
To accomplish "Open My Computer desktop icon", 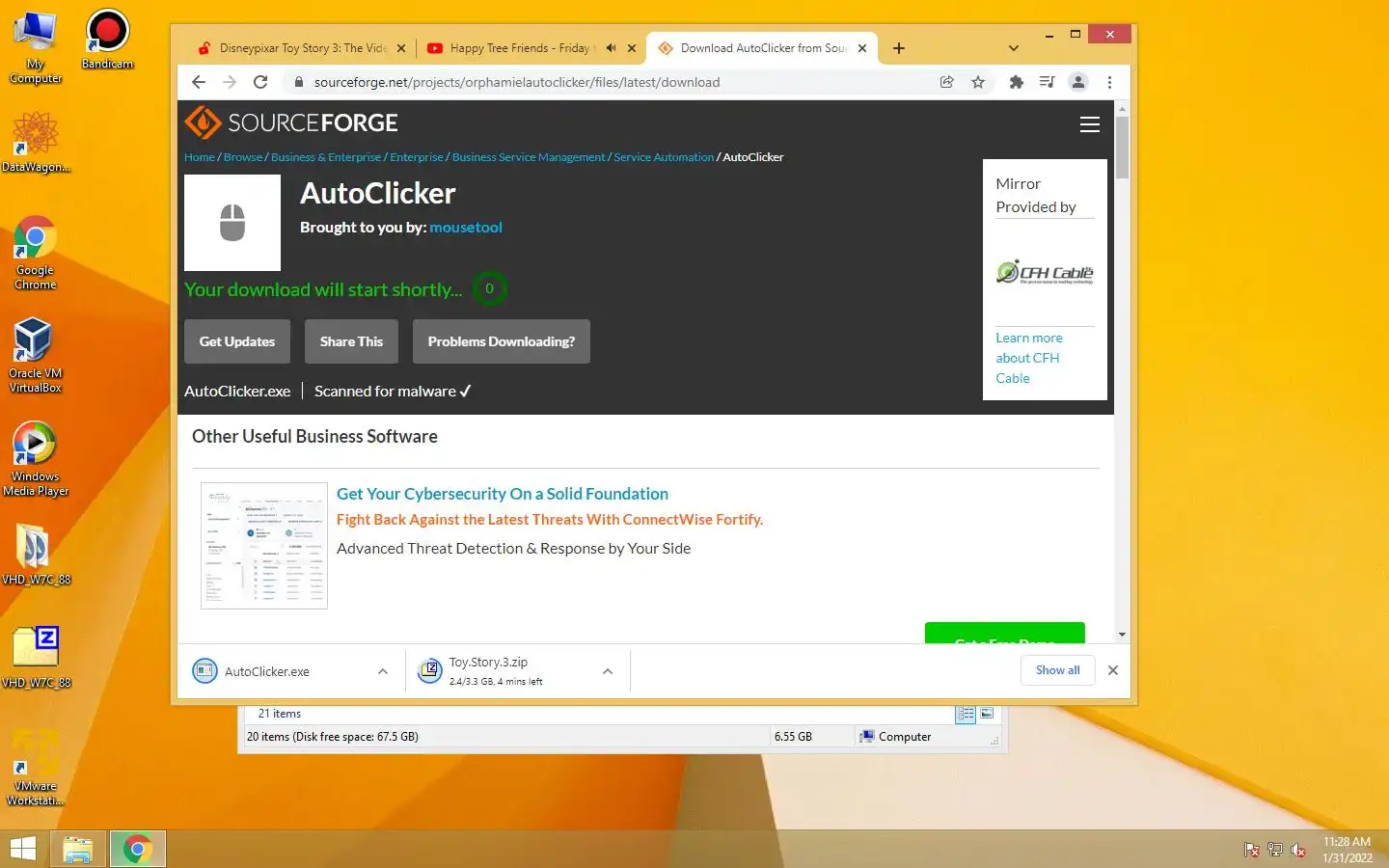I will tap(36, 45).
